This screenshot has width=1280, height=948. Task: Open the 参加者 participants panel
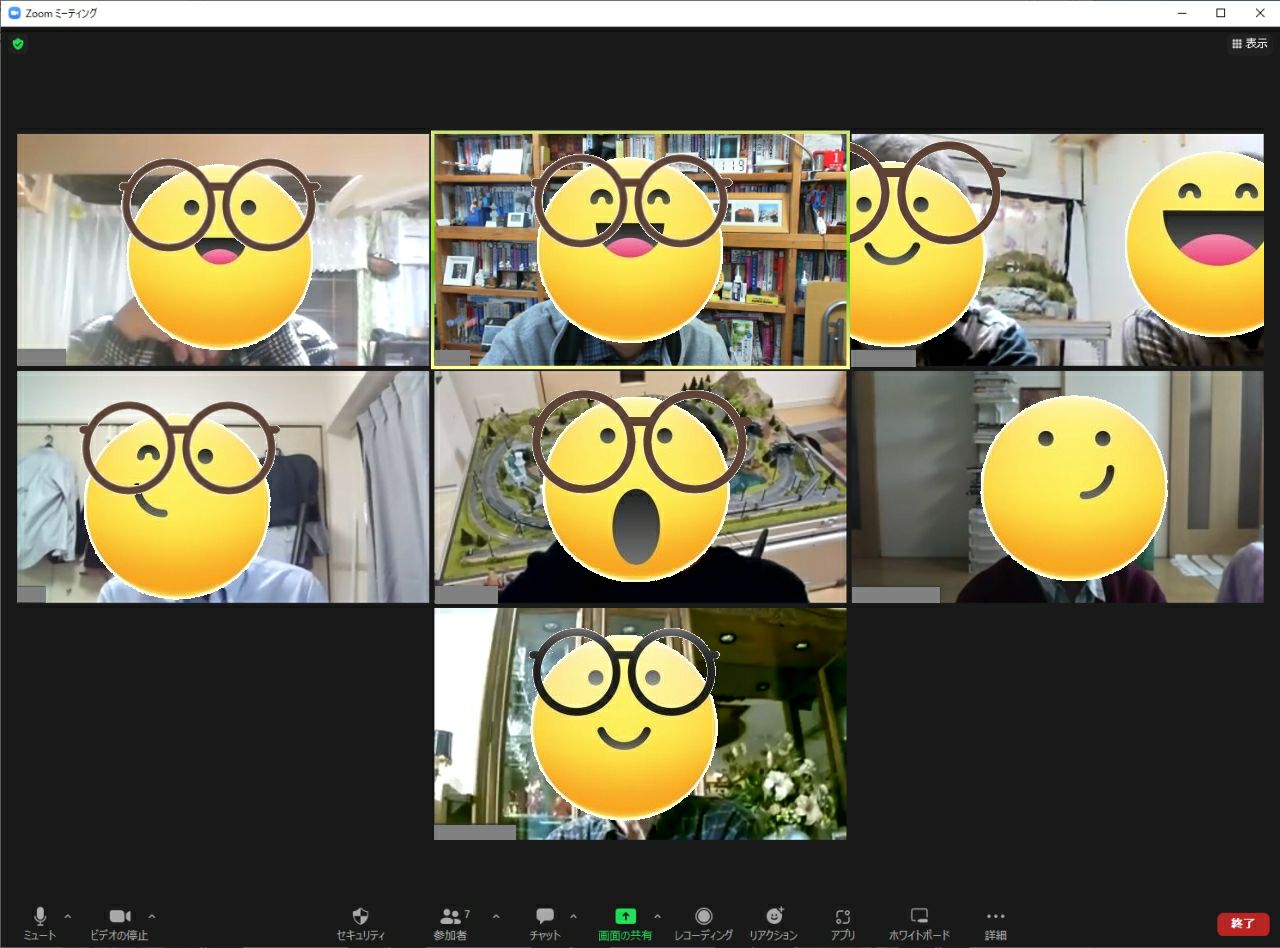tap(451, 923)
